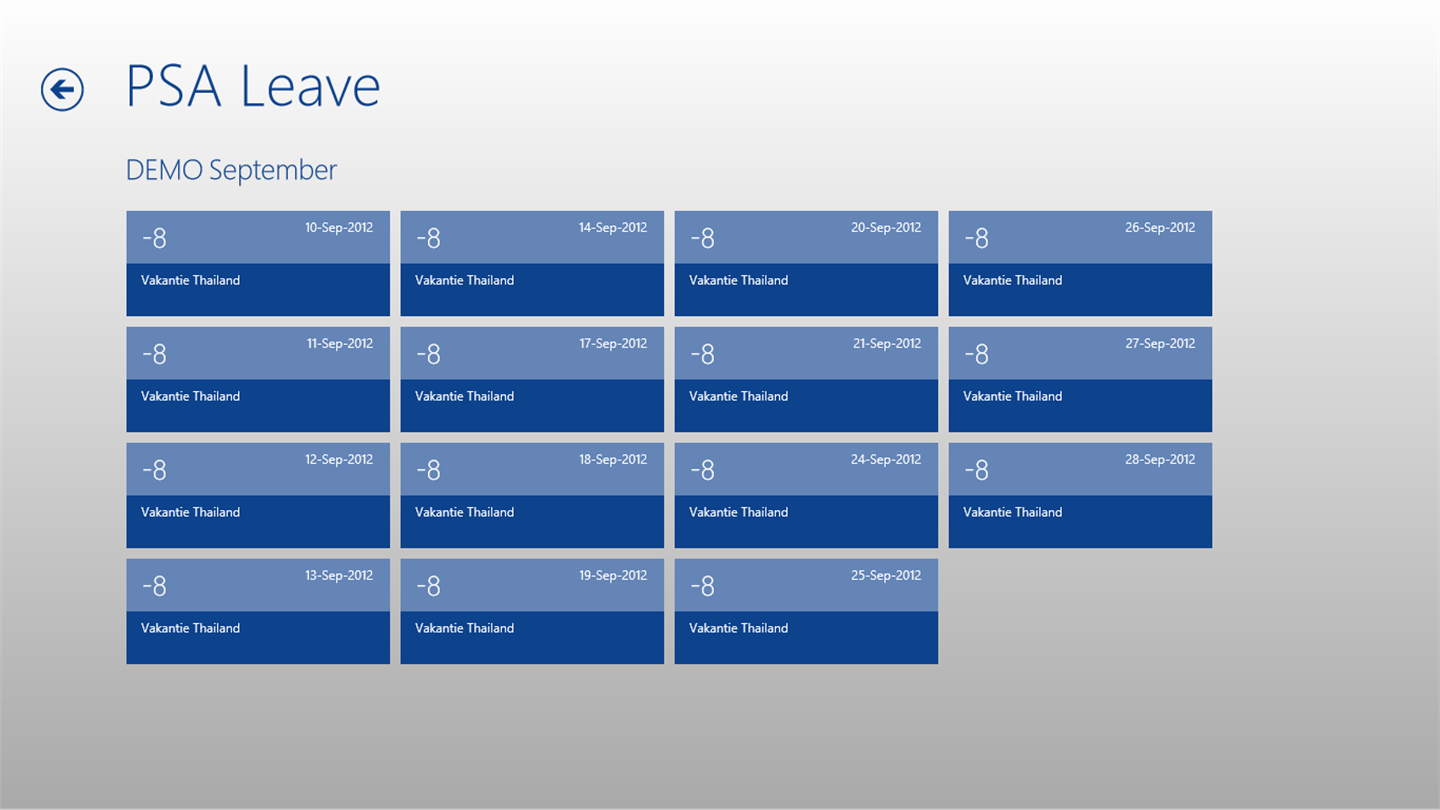
Task: Select the 11-Sep-2012 Vakantie Thailand tile
Action: pos(258,379)
